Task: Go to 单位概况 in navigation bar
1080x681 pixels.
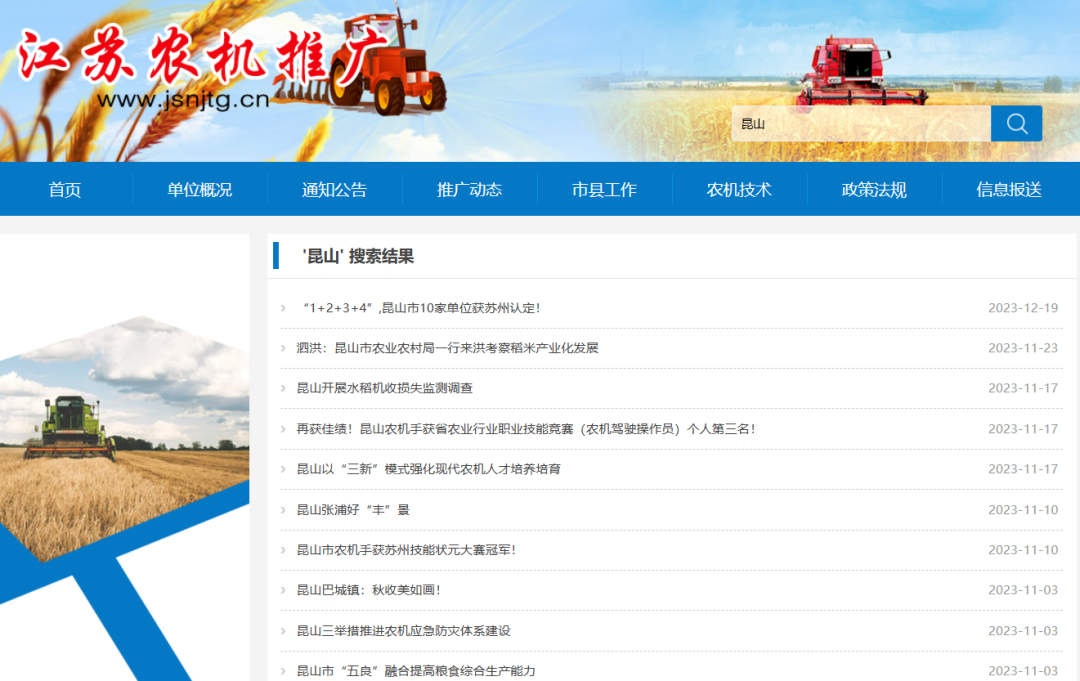Action: [200, 190]
